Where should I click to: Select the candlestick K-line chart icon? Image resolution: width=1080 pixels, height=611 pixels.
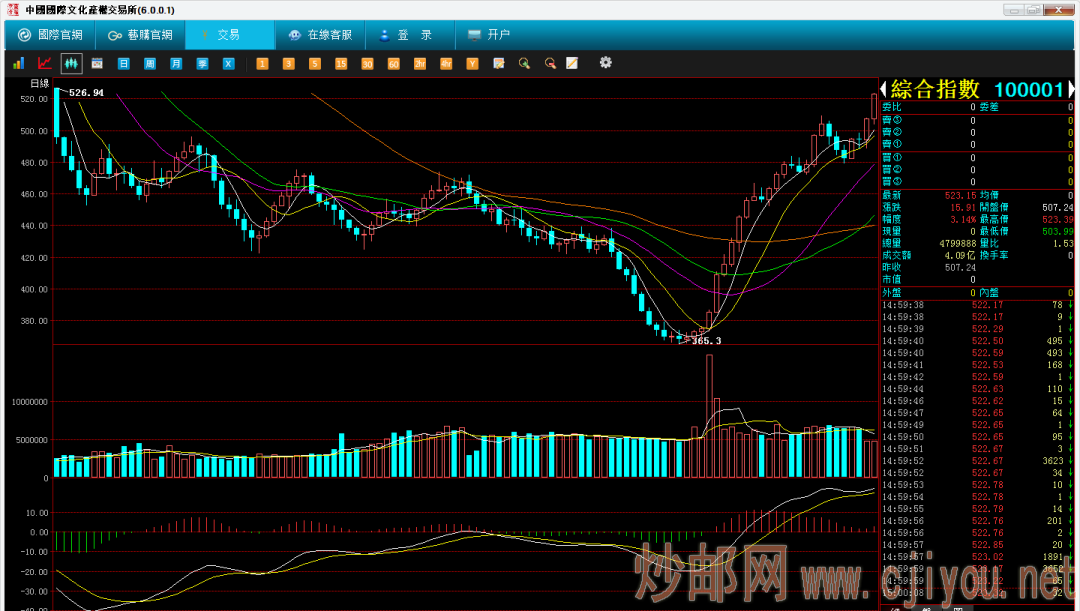(x=71, y=64)
